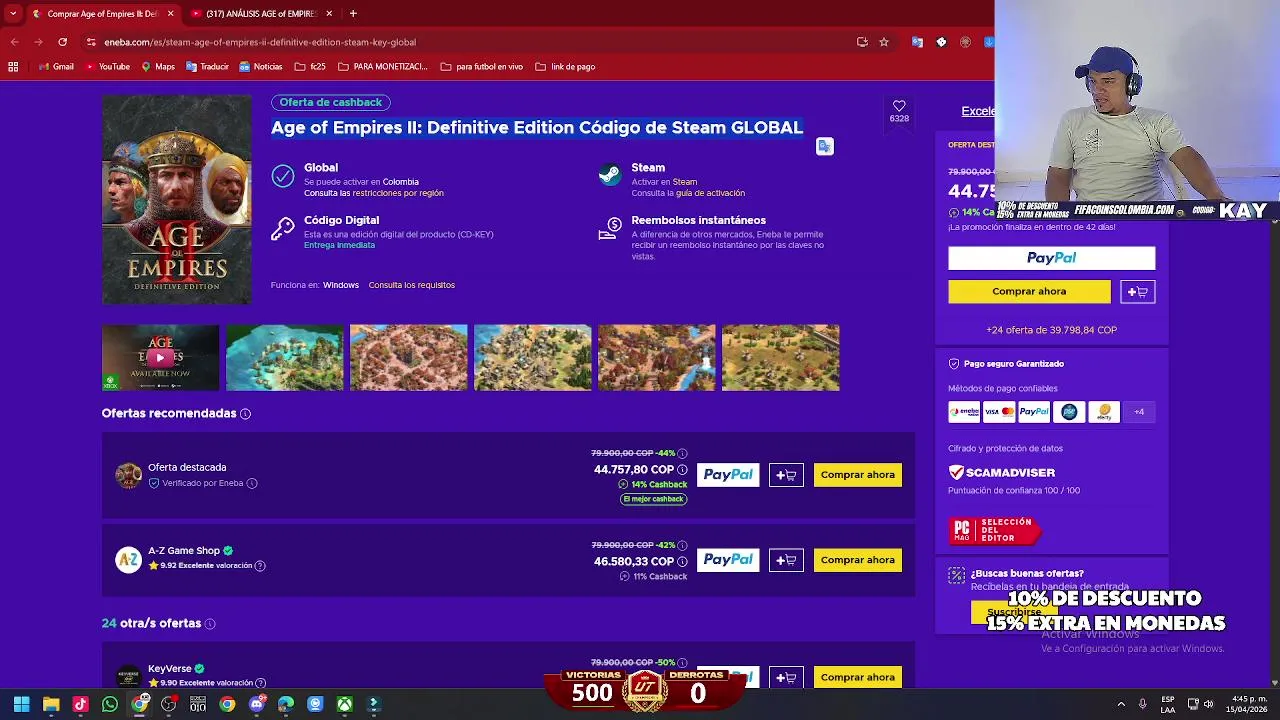Open WhatsApp from the taskbar

tap(110, 704)
